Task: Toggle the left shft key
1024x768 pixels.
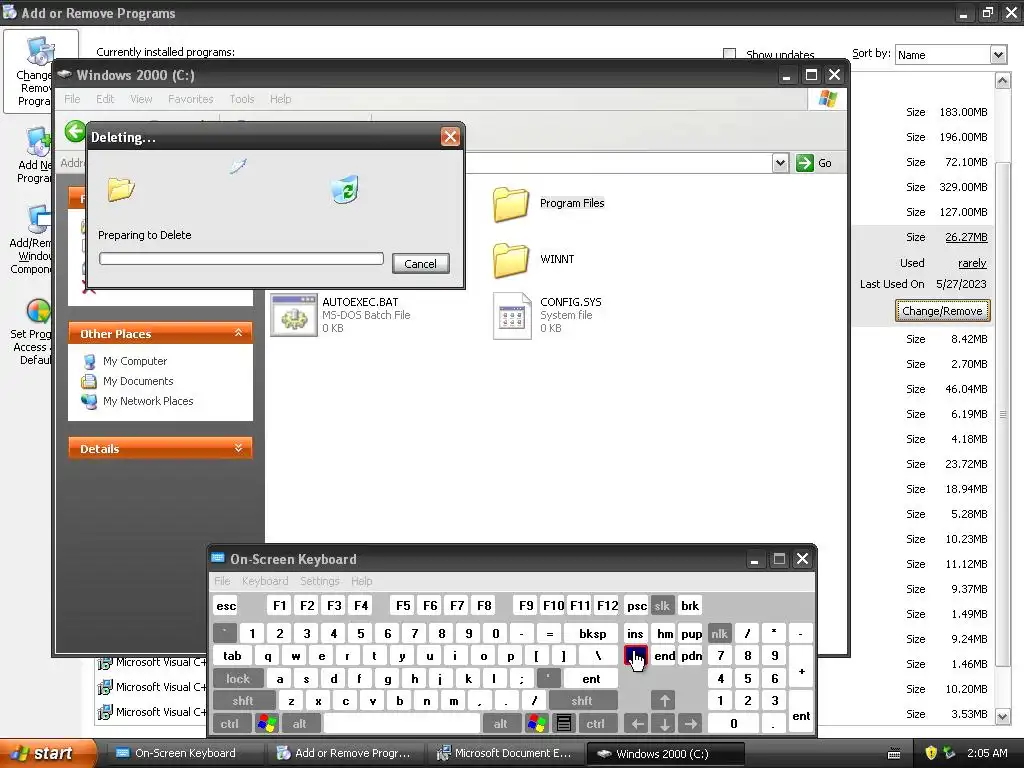Action: 242,701
